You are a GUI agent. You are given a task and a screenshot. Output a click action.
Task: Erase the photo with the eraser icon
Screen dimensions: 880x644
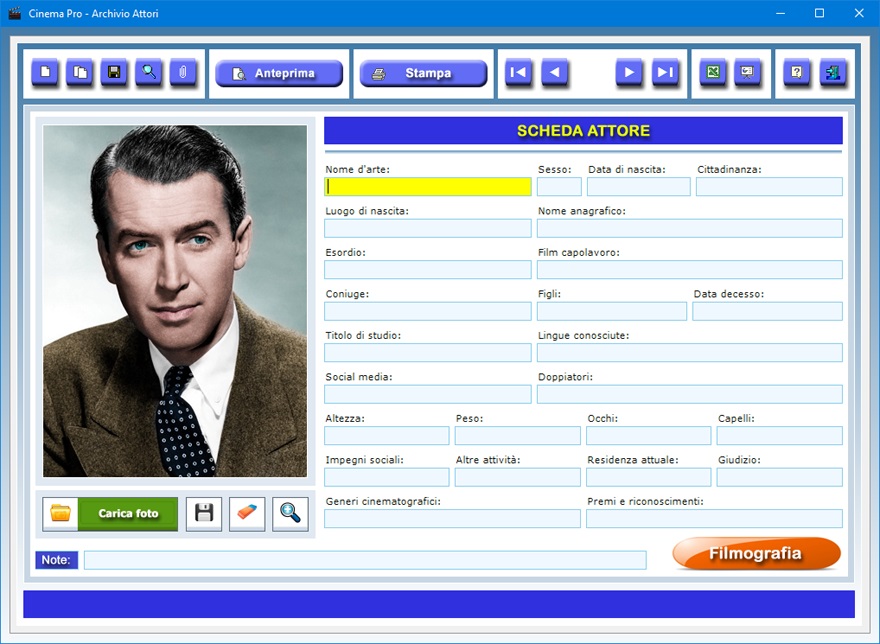click(x=247, y=514)
